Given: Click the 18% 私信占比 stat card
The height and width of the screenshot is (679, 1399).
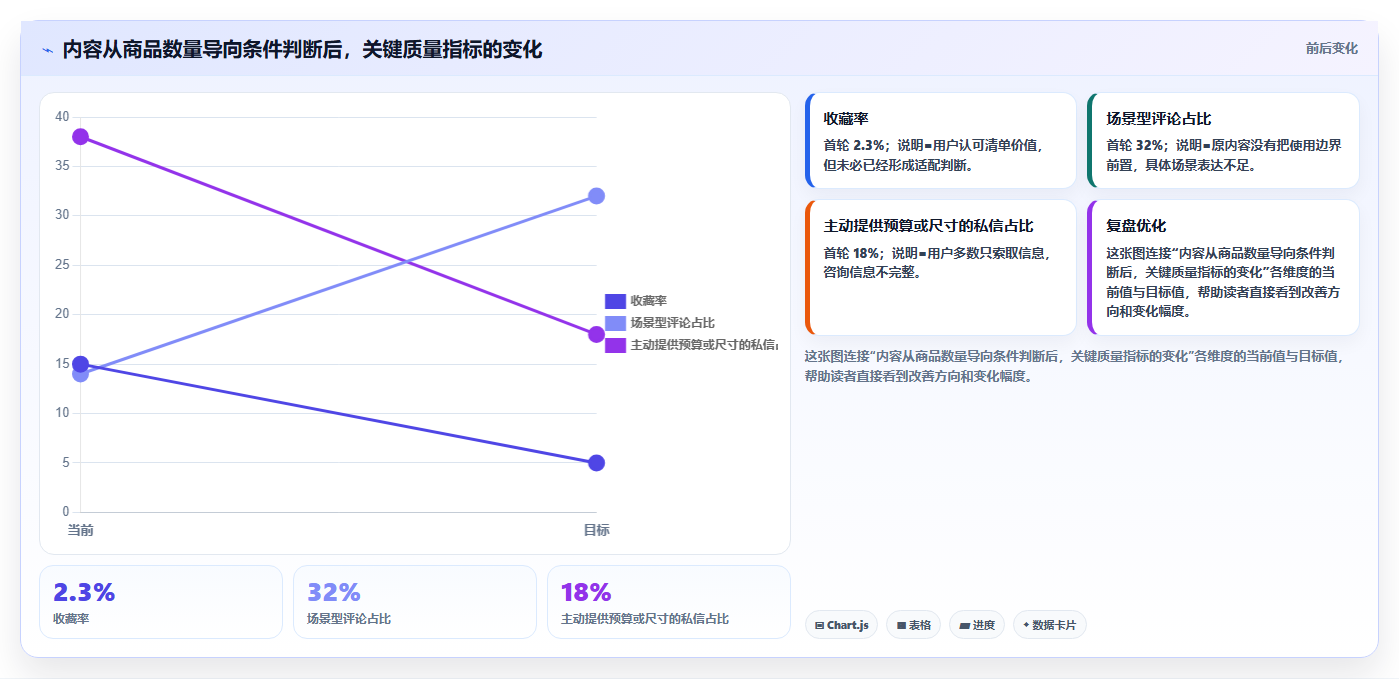Looking at the screenshot, I should [669, 602].
